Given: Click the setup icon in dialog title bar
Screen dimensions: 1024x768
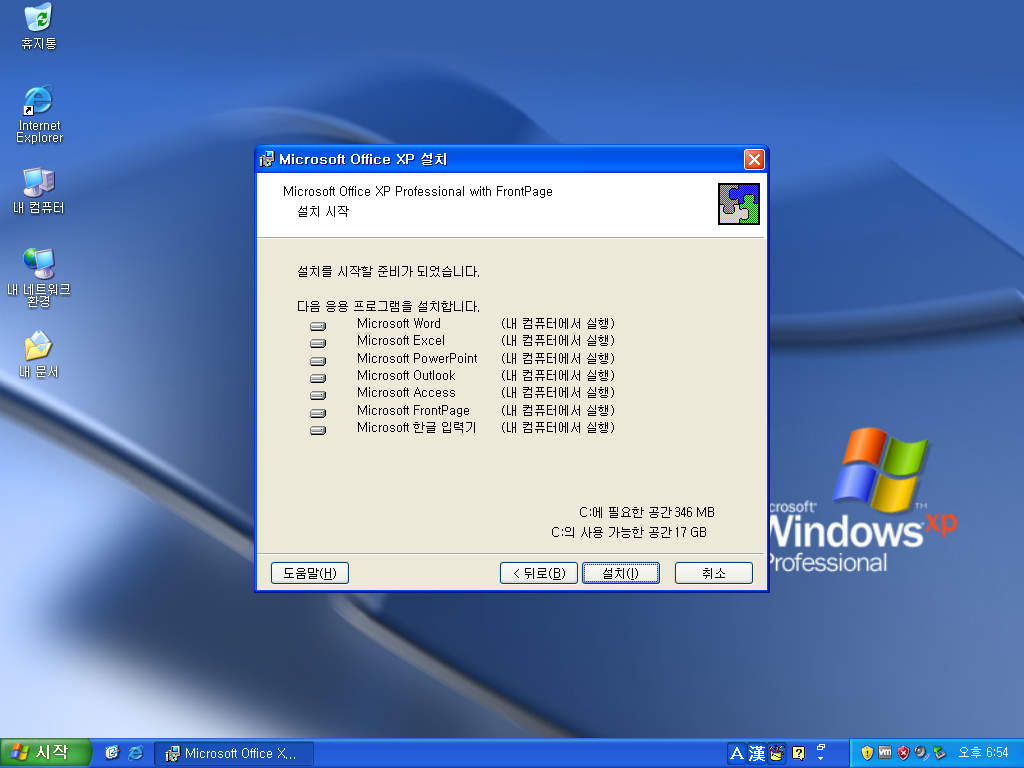Looking at the screenshot, I should [267, 159].
